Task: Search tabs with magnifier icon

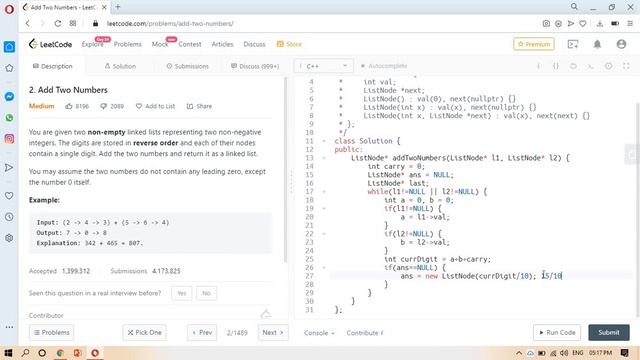Action: click(574, 7)
